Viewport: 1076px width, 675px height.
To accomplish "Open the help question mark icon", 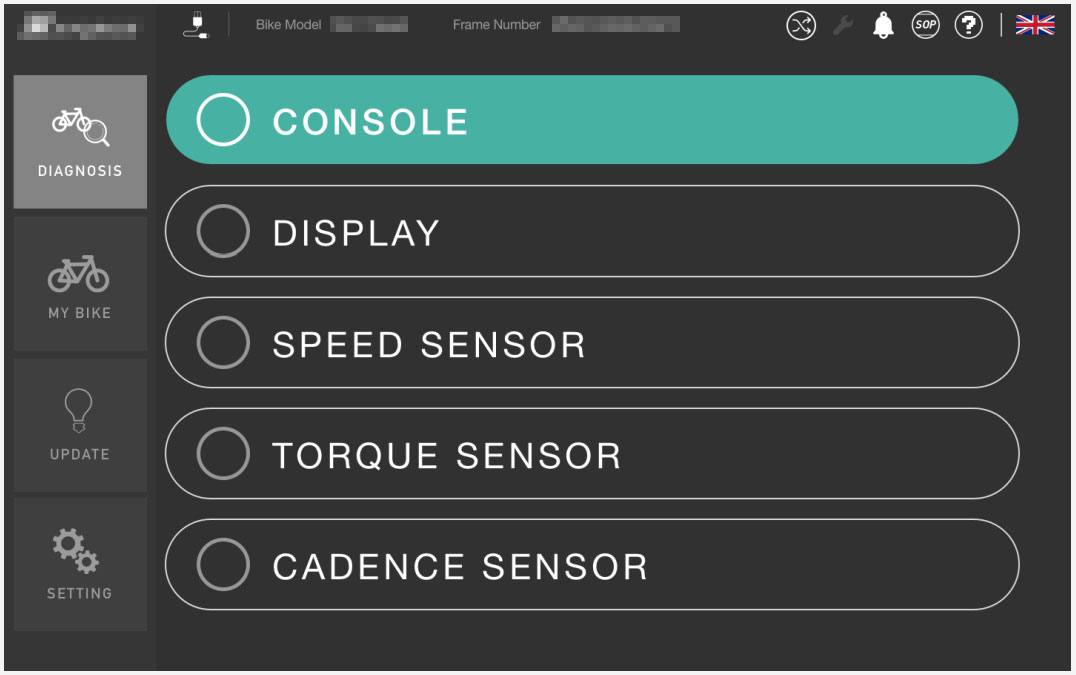I will coord(968,26).
